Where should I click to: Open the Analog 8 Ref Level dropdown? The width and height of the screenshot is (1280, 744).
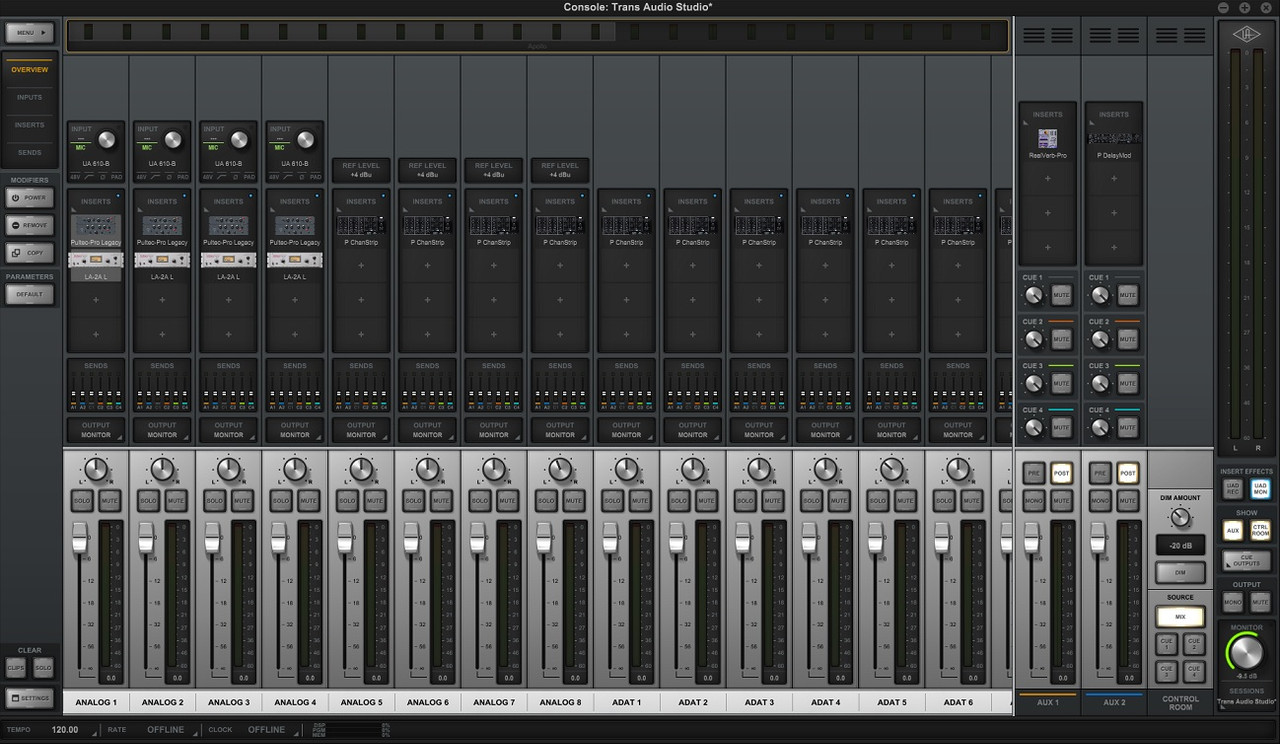click(560, 170)
